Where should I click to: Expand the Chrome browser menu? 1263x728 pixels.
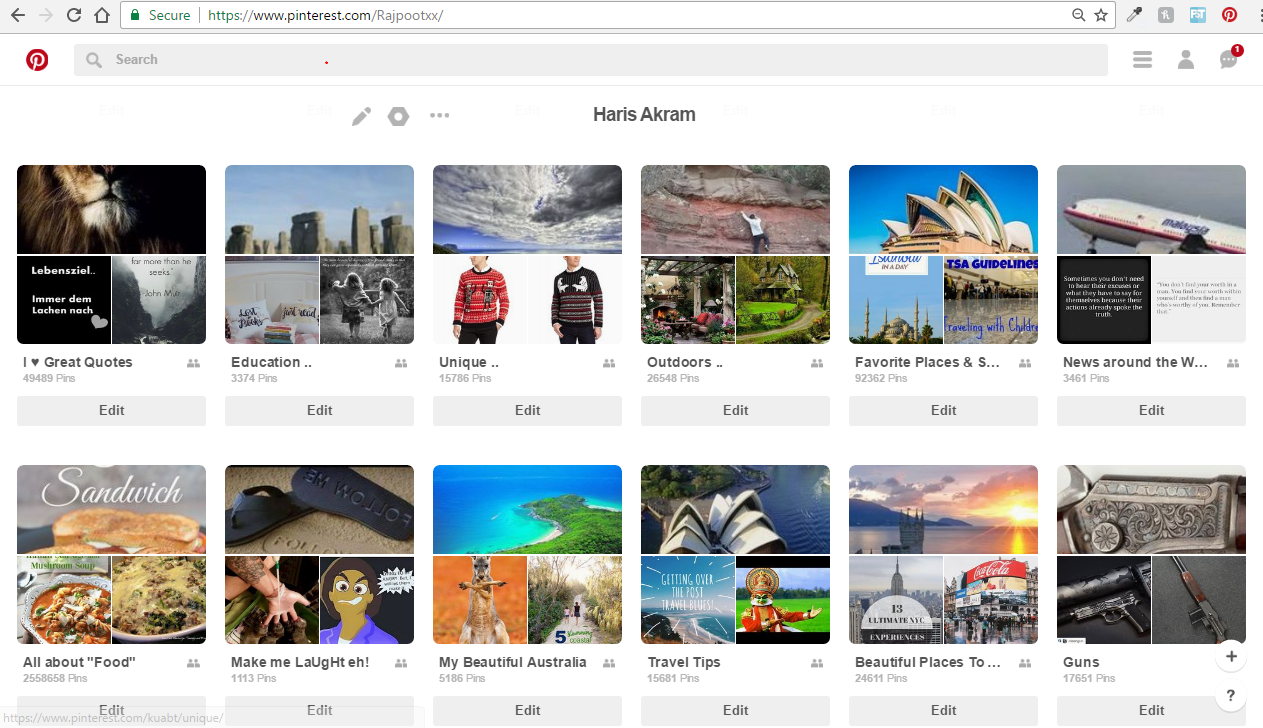tap(1253, 14)
